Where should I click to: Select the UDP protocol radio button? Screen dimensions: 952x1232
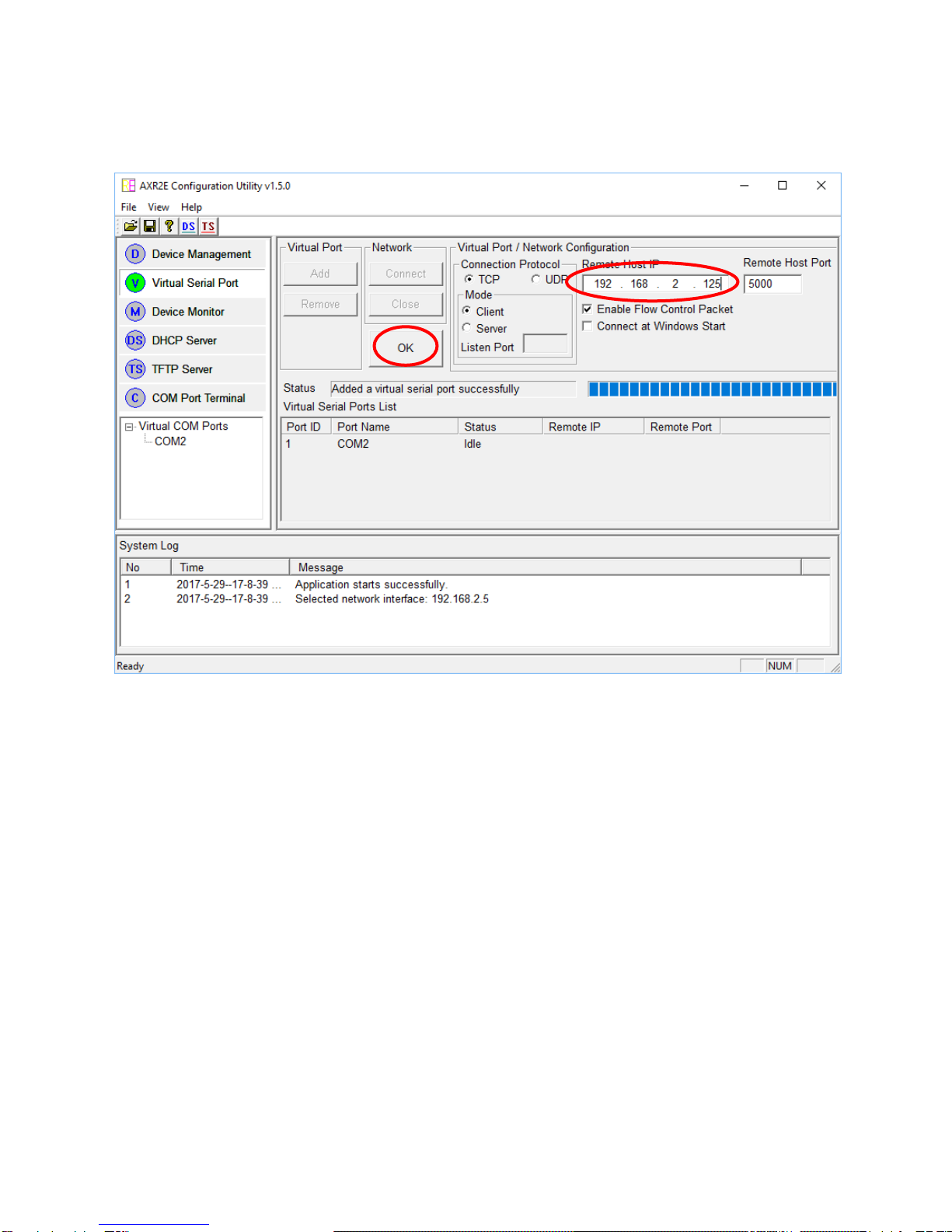tap(535, 279)
